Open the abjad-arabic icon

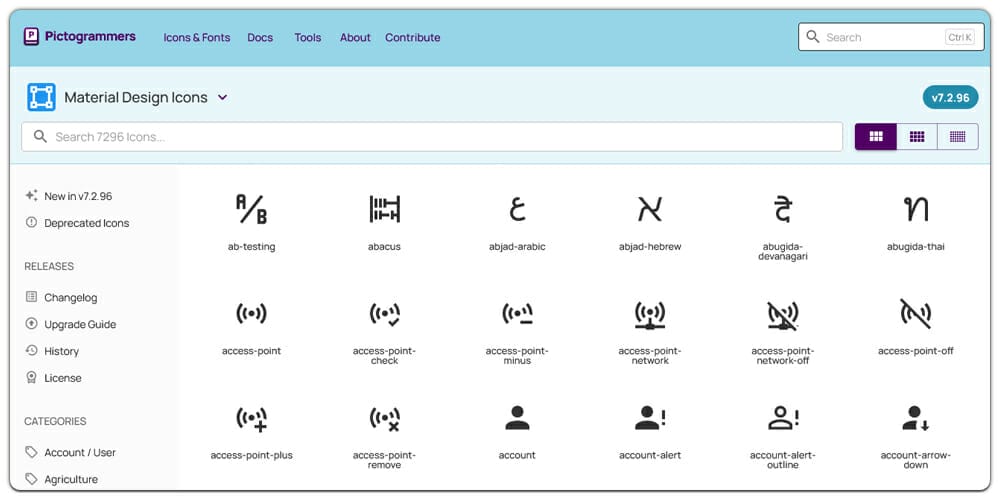(517, 209)
